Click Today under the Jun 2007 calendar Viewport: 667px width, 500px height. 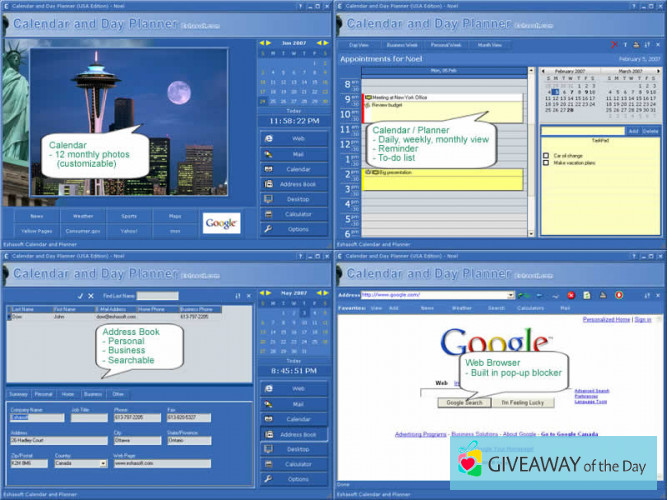(x=294, y=111)
